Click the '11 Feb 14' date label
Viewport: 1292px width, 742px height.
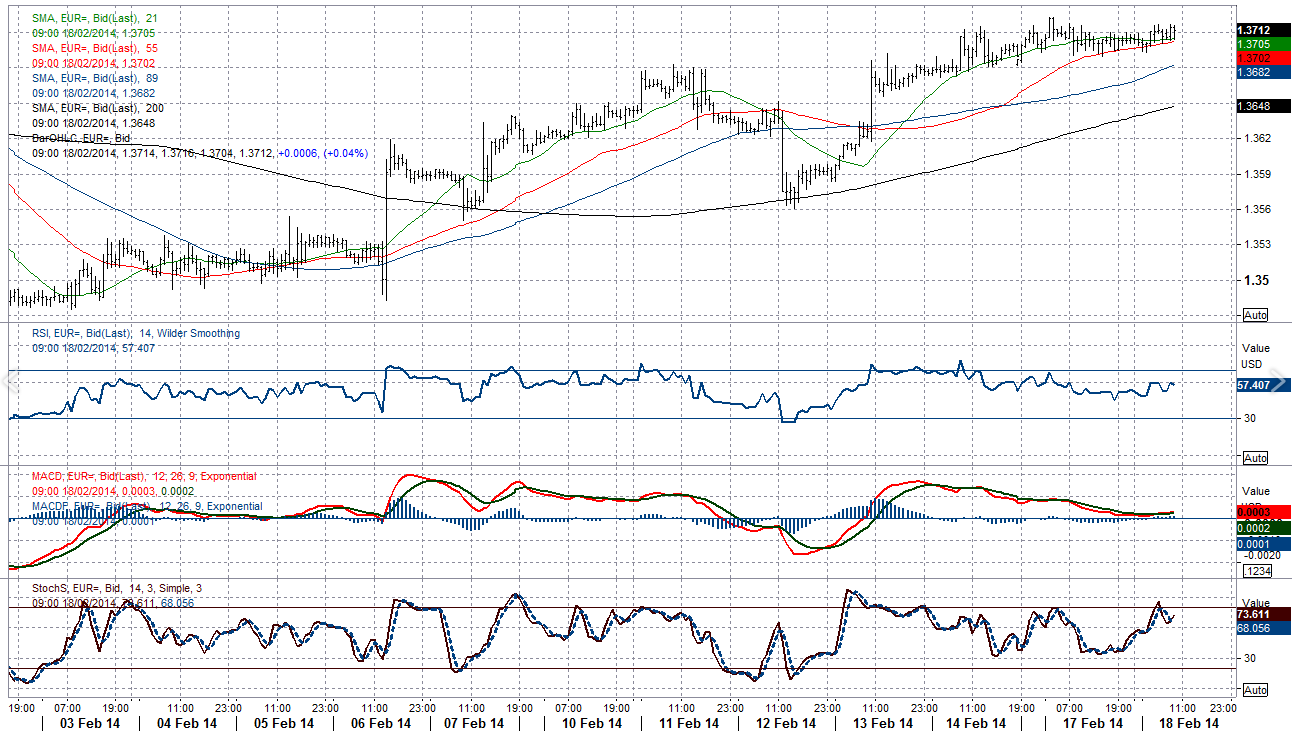[x=689, y=723]
